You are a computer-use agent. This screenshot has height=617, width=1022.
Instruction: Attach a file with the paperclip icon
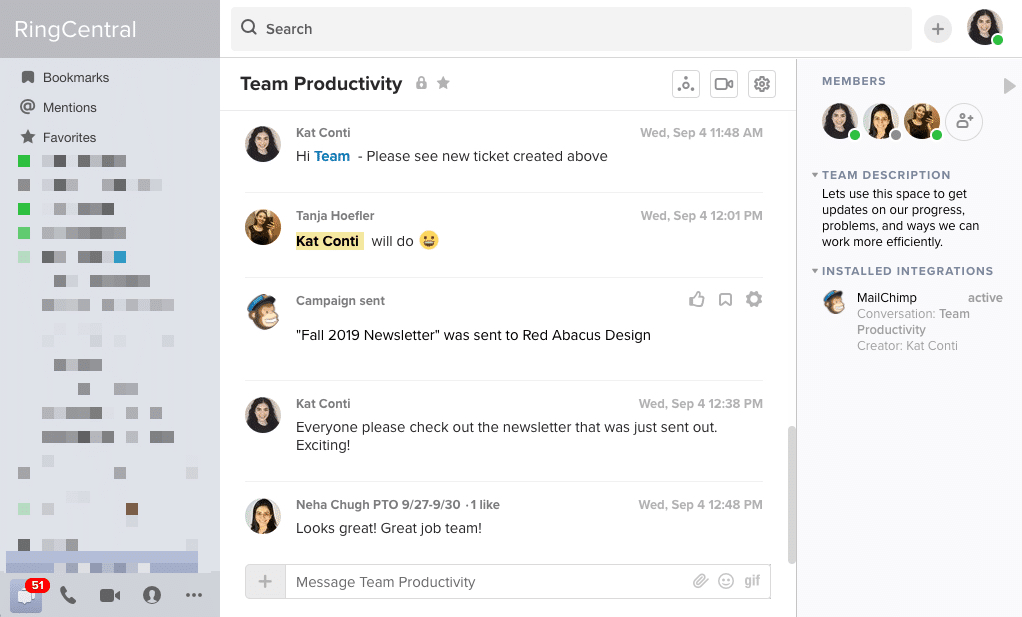tap(700, 582)
